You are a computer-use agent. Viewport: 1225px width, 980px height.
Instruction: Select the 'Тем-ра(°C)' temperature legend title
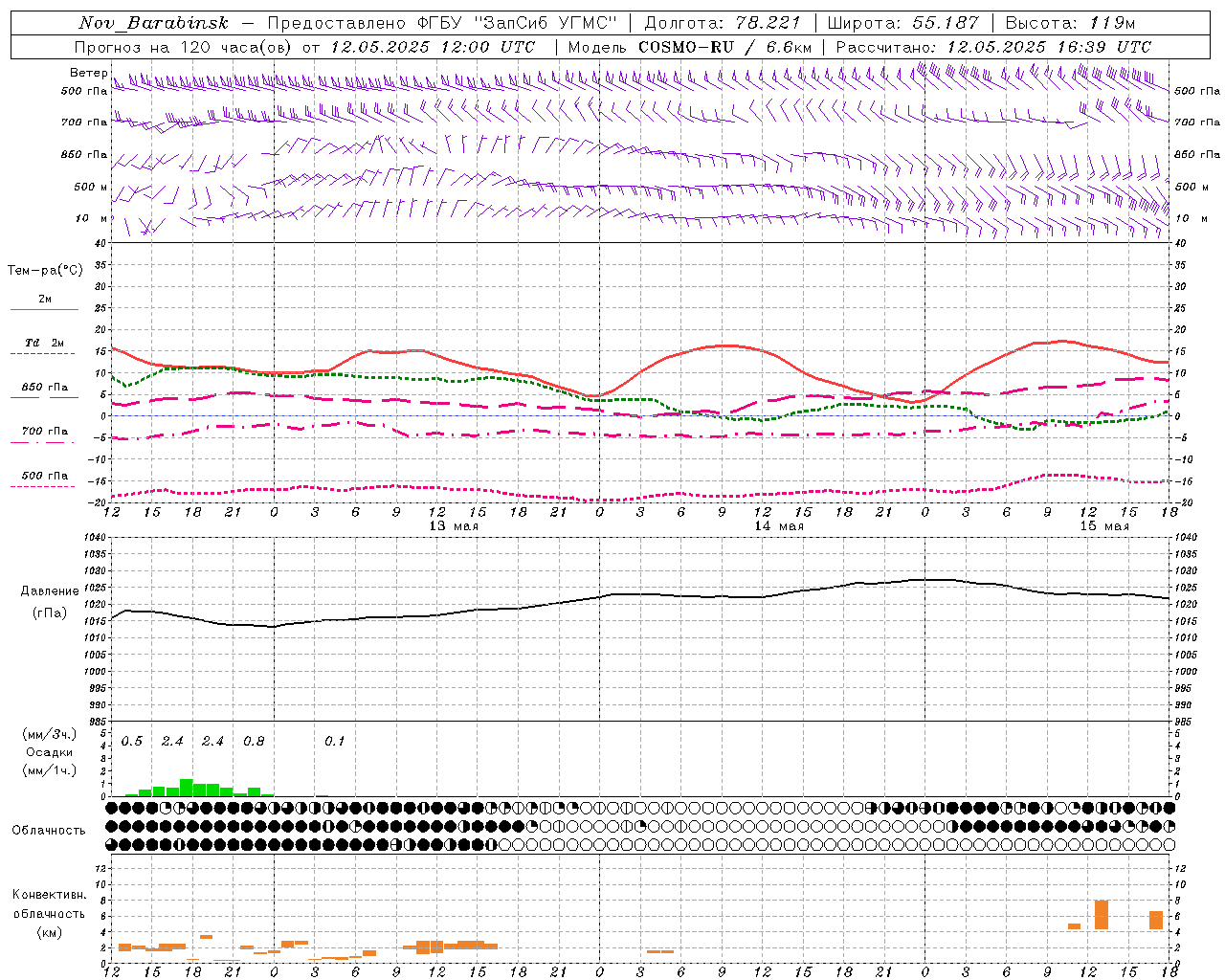coord(45,271)
